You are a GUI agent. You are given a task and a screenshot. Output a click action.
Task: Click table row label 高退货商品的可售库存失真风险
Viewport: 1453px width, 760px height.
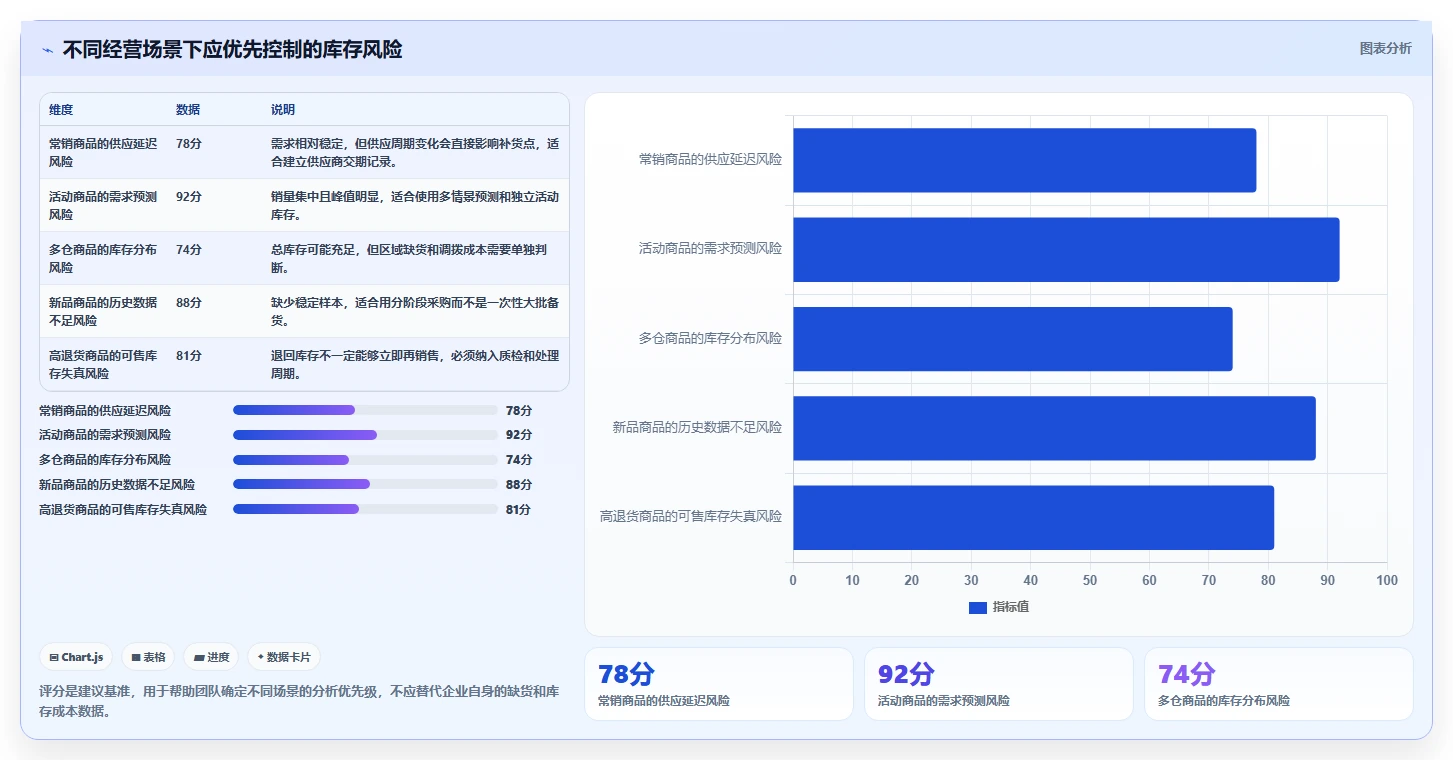pos(103,364)
